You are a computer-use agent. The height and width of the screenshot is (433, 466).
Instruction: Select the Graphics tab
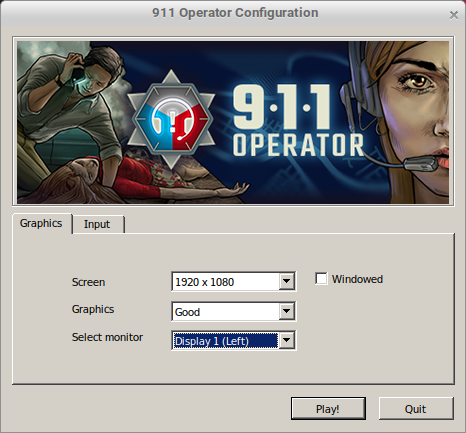point(42,223)
